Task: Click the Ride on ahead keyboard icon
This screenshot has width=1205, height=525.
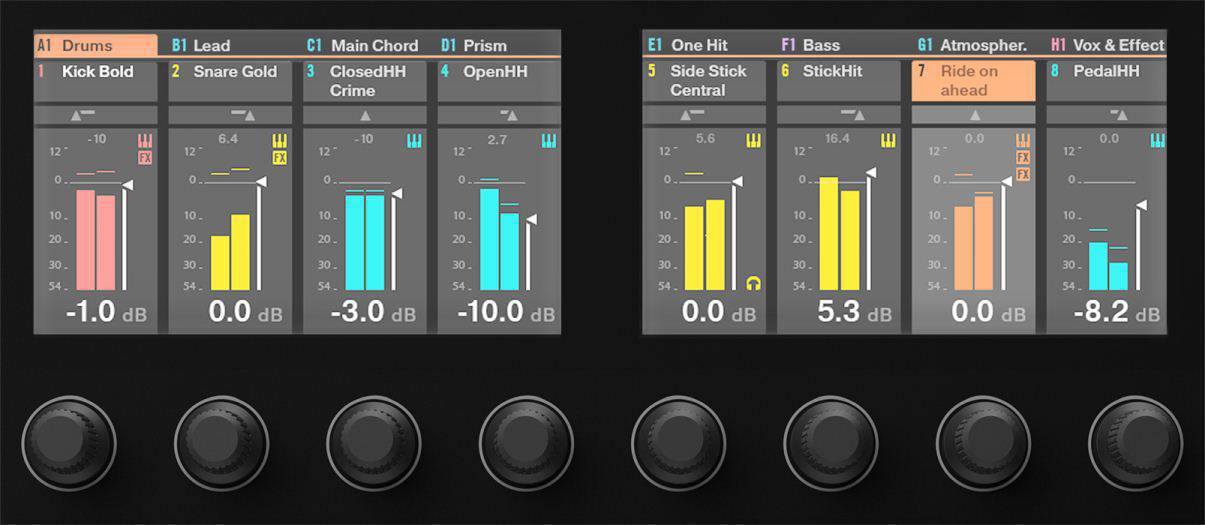Action: pos(1023,141)
